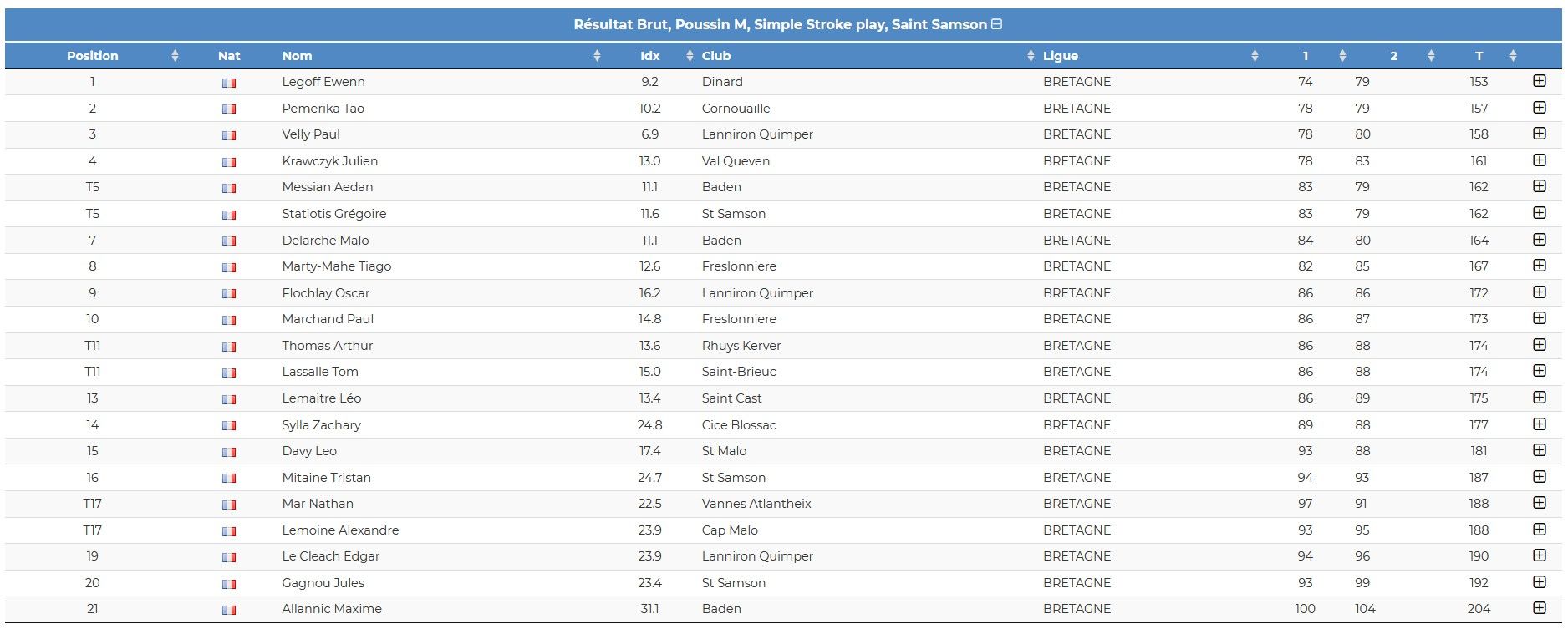
Task: Open plus icon on Mar Nathan row
Action: pyautogui.click(x=1540, y=503)
